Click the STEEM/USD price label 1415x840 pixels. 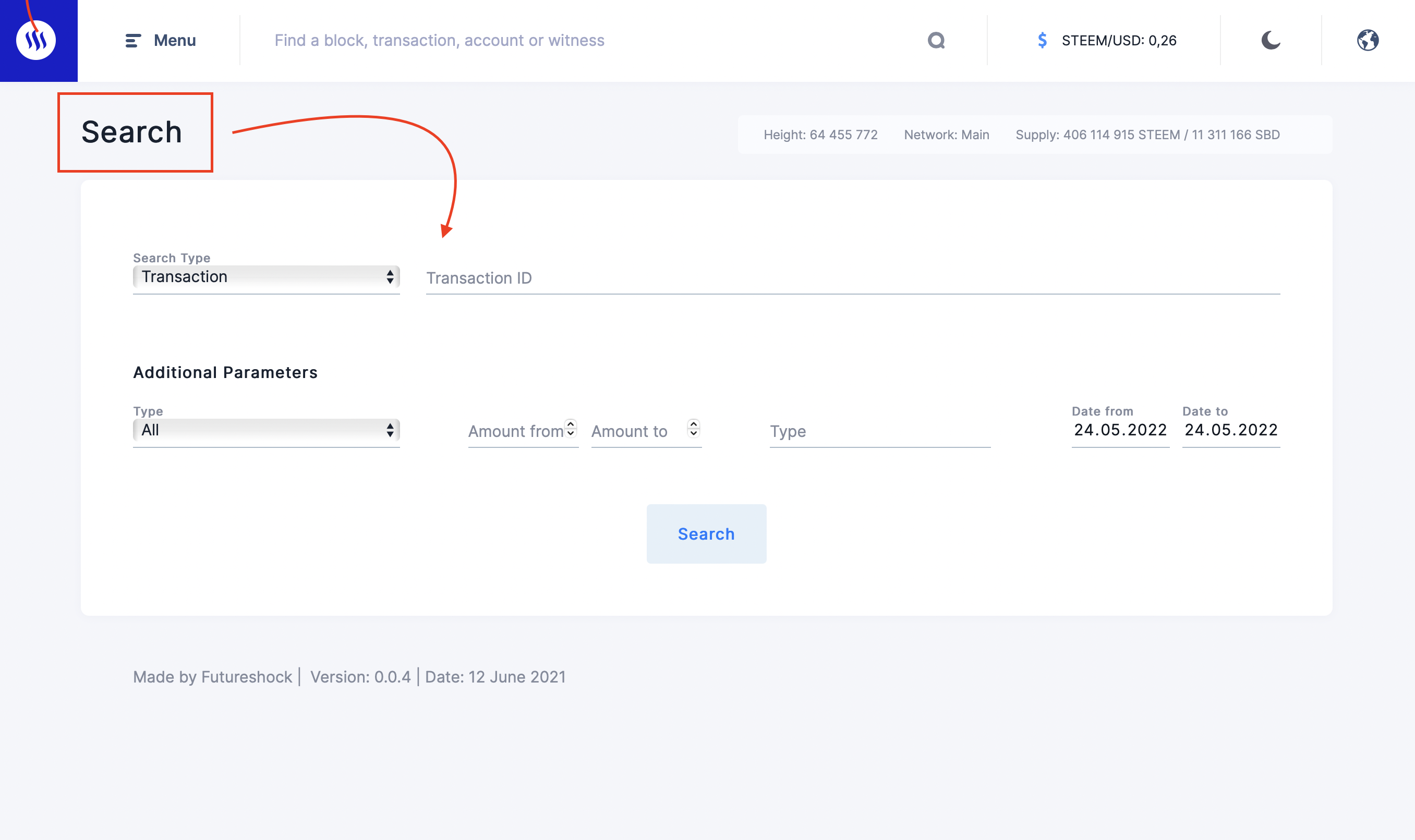(x=1119, y=40)
